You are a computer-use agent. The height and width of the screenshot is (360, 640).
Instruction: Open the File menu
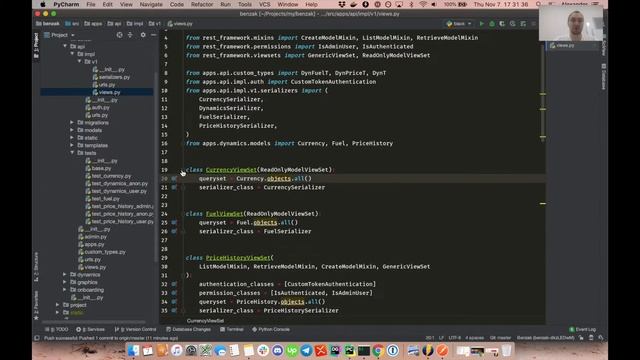(91, 4)
